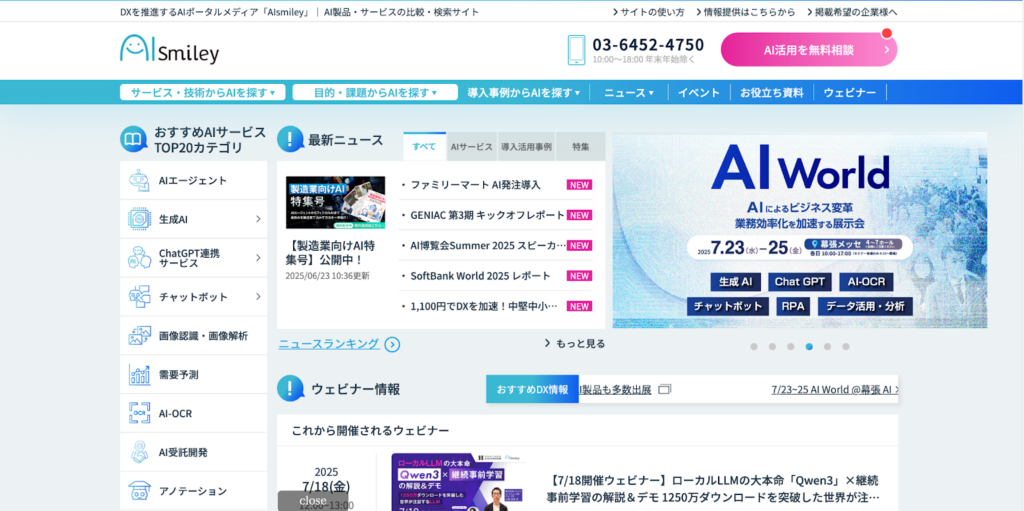Click the phone icon beside 03-6452-4750
1024x511 pixels.
click(576, 50)
